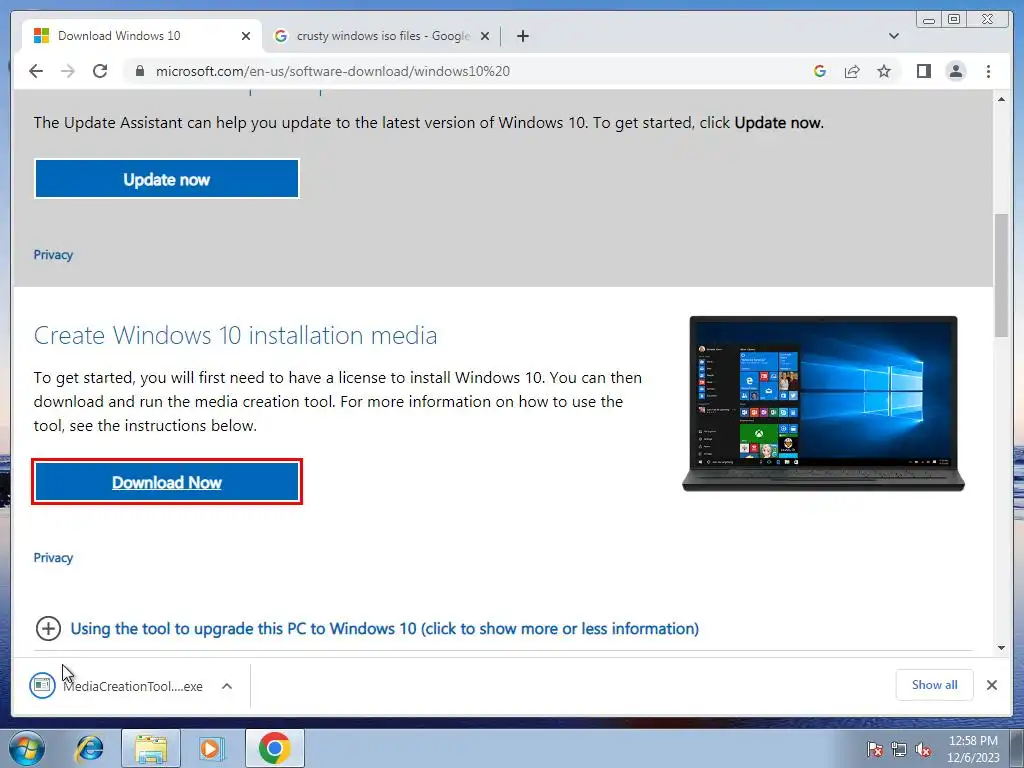1024x768 pixels.
Task: Bookmark this page with star icon
Action: (x=884, y=71)
